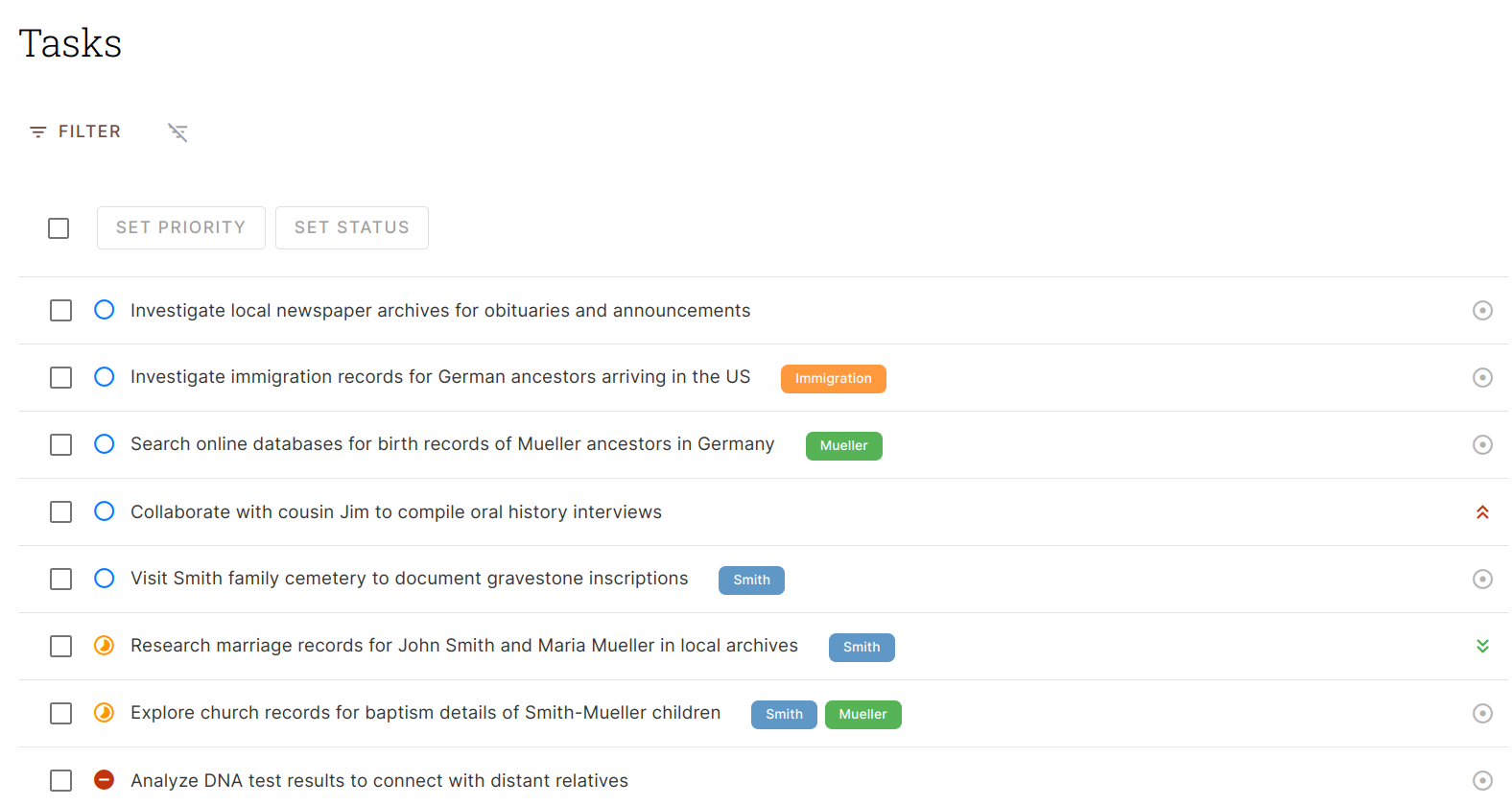The image size is (1512, 806).
Task: Click the in-progress status icon of marriage records task
Action: 105,646
